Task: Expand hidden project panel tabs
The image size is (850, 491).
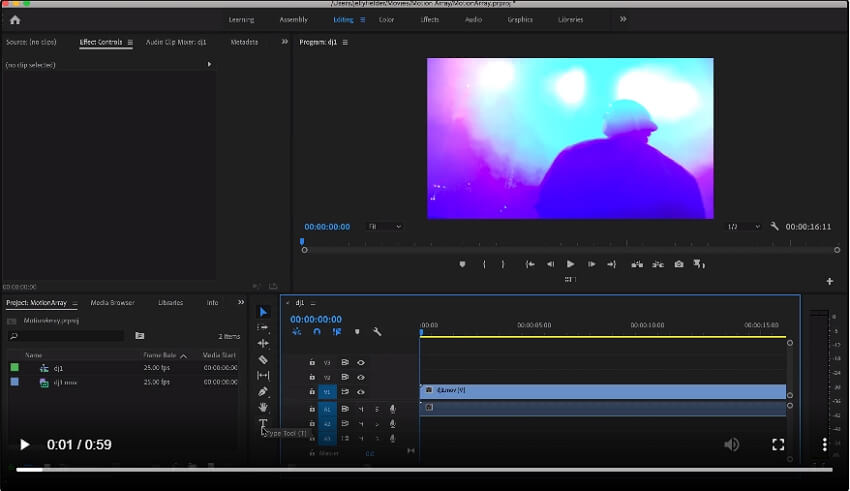Action: coord(241,302)
